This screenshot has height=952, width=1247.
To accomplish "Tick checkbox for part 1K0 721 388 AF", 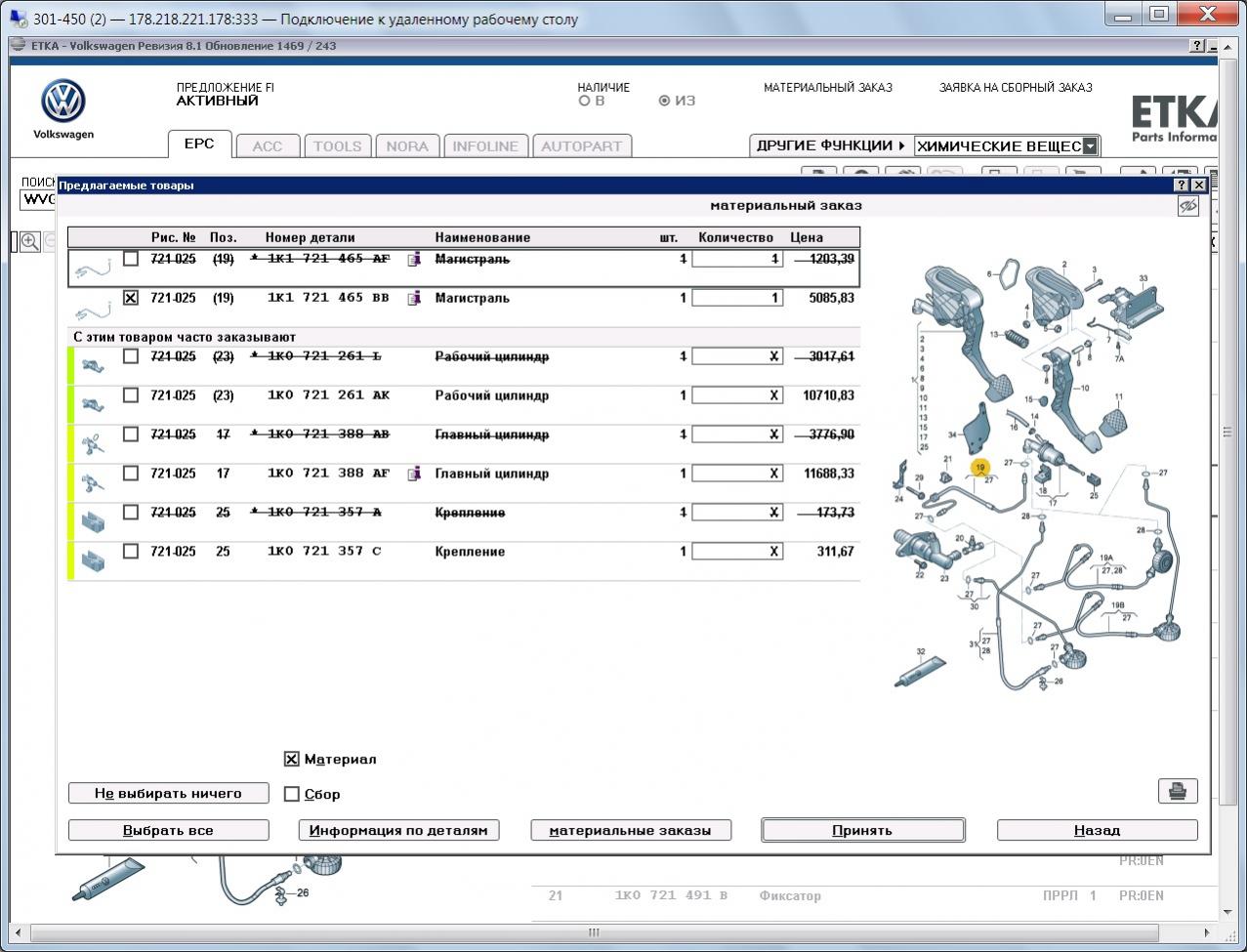I will (131, 474).
